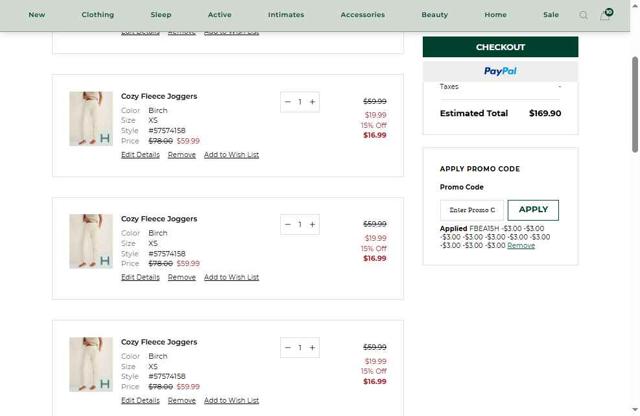The image size is (640, 416).
Task: Open the New menu item
Action: pyautogui.click(x=37, y=15)
